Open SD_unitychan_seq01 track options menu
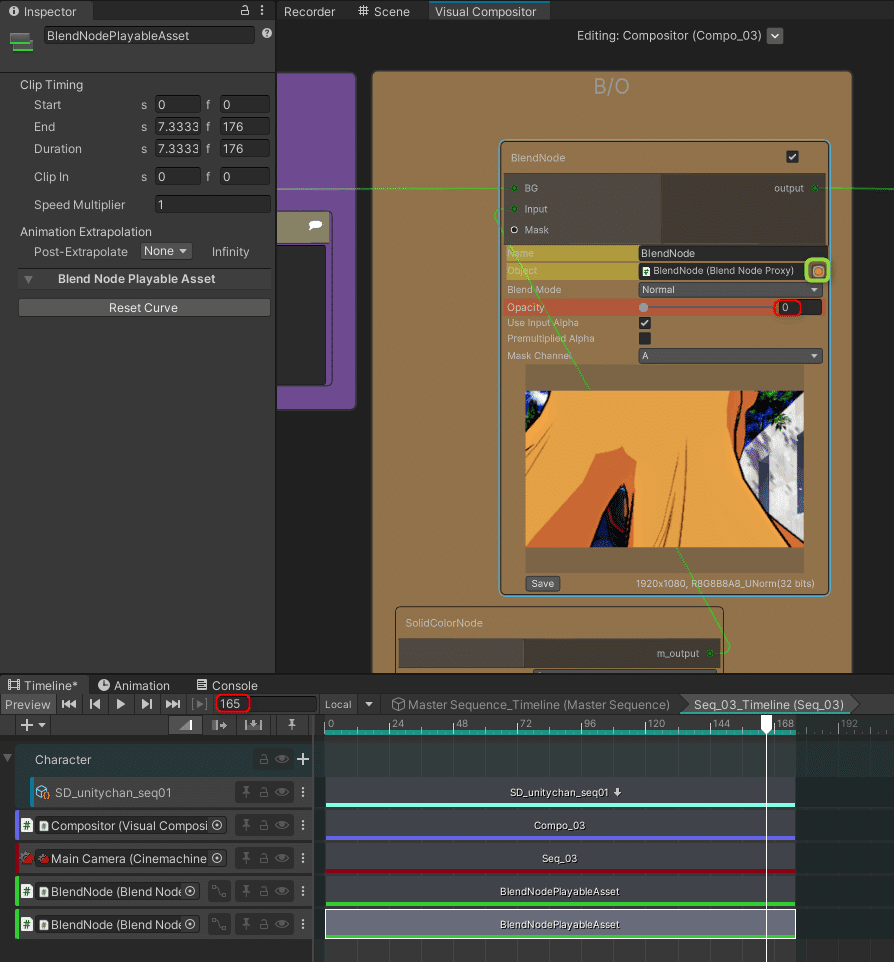Image resolution: width=894 pixels, height=962 pixels. (303, 792)
